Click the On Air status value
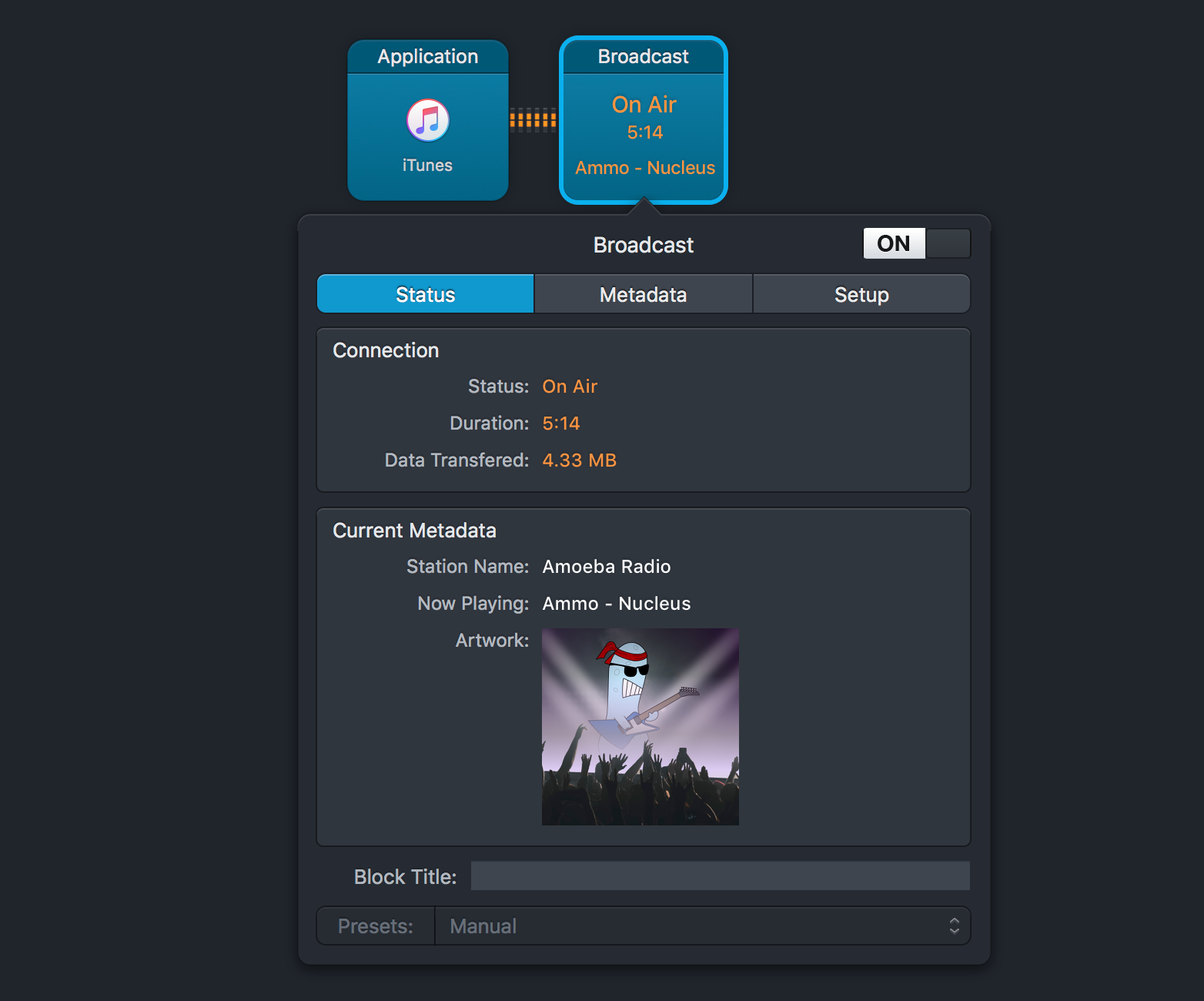 570,387
